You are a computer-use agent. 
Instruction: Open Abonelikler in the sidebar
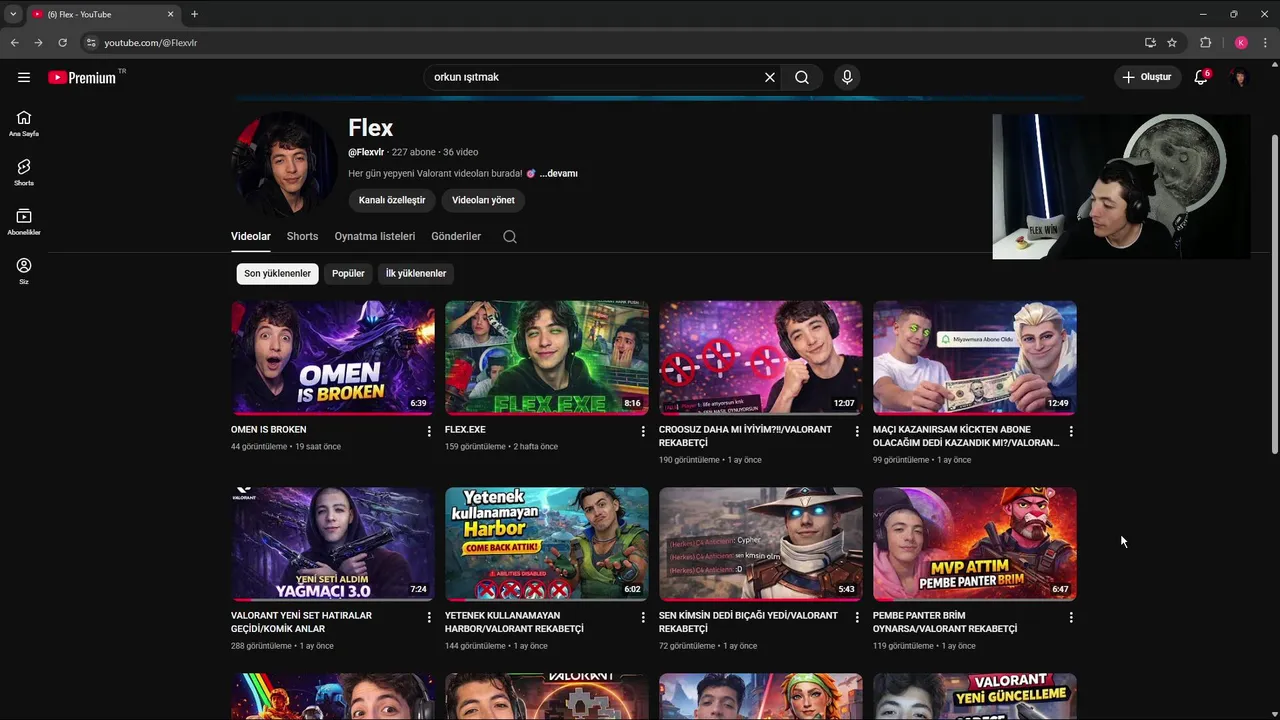point(24,222)
